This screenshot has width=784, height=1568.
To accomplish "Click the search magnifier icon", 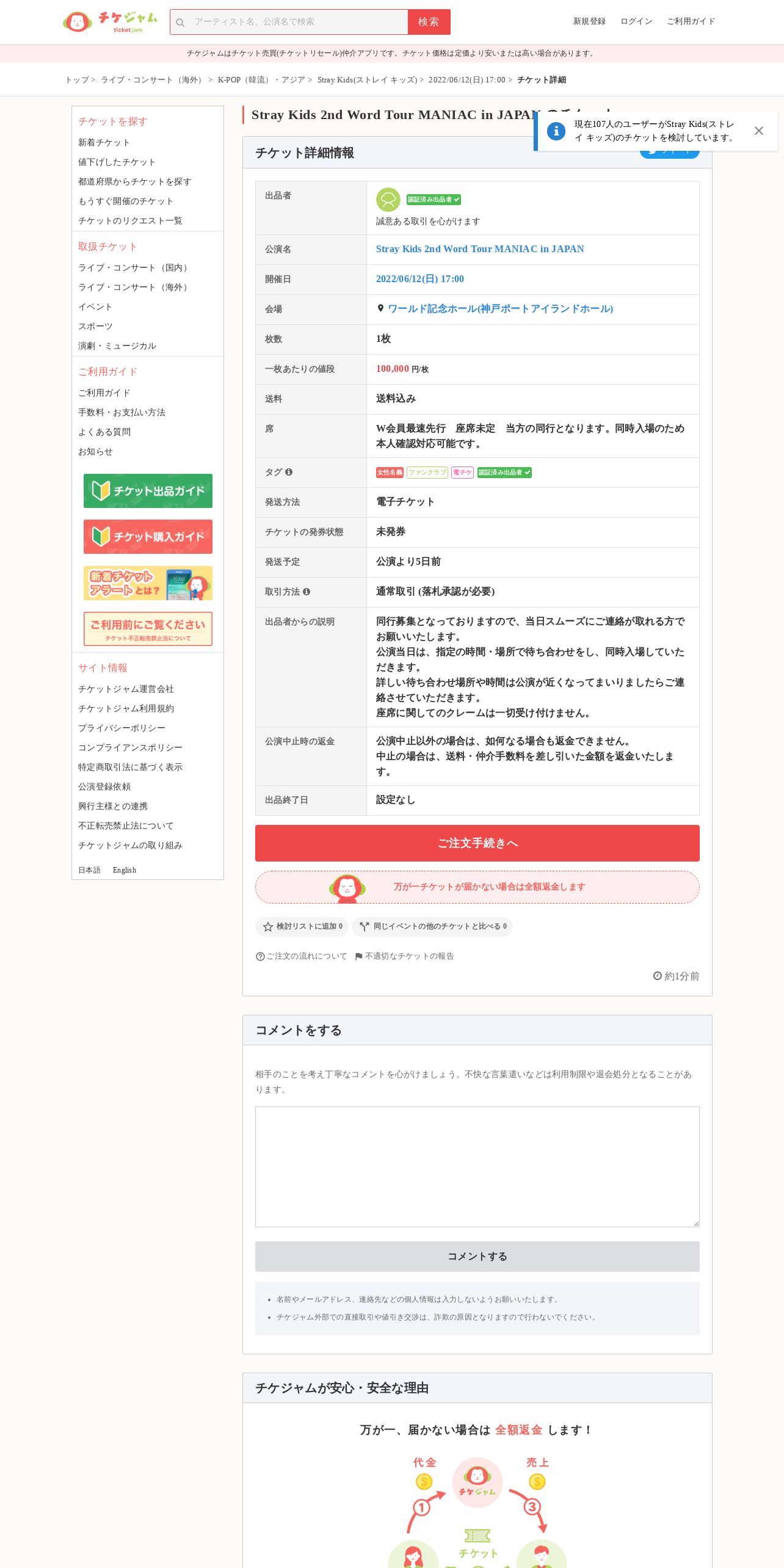I will tap(180, 23).
